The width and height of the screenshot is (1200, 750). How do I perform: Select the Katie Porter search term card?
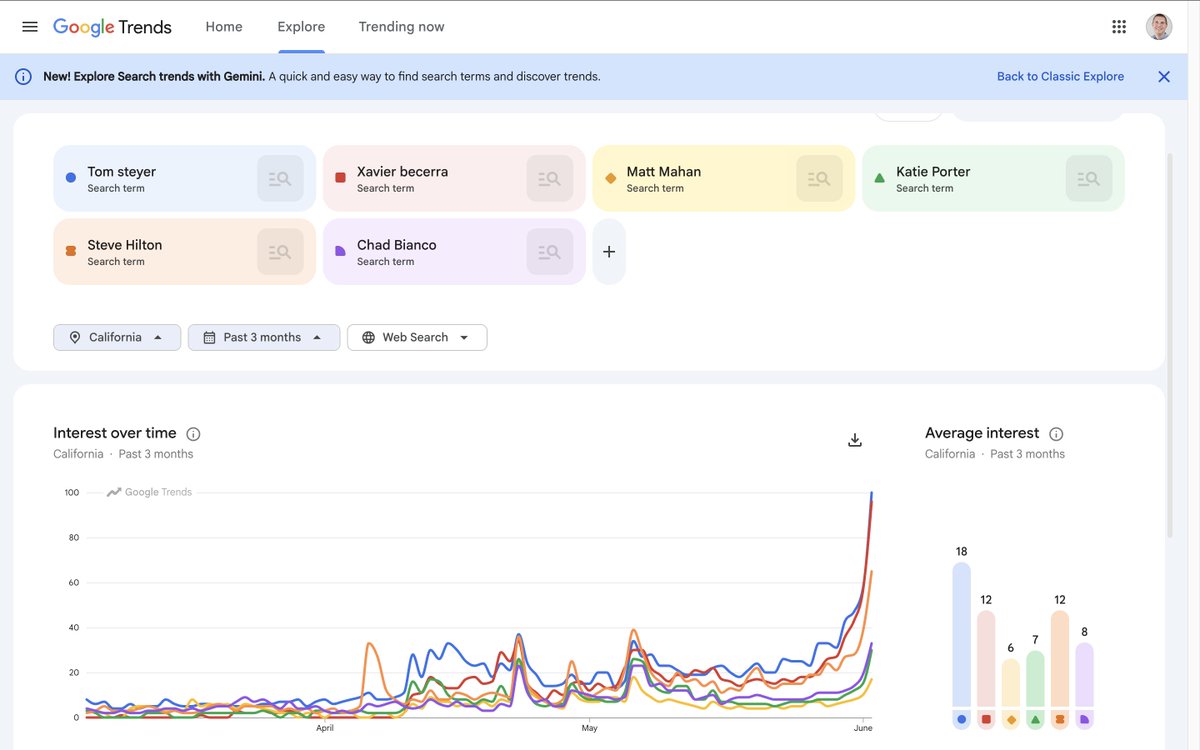pyautogui.click(x=993, y=179)
